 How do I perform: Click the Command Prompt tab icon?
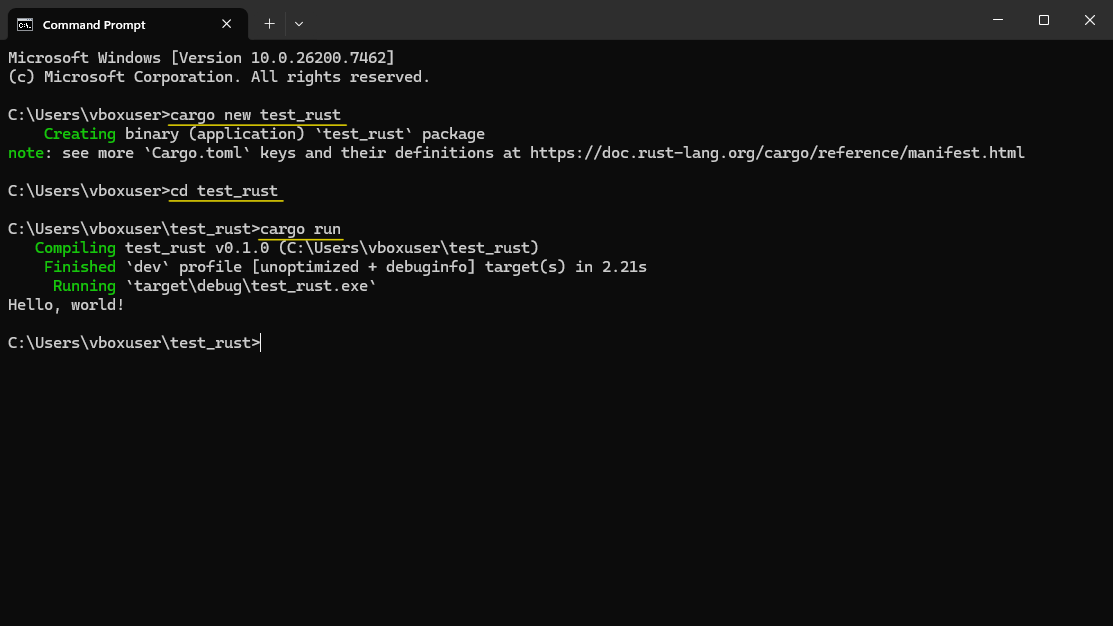[x=25, y=24]
